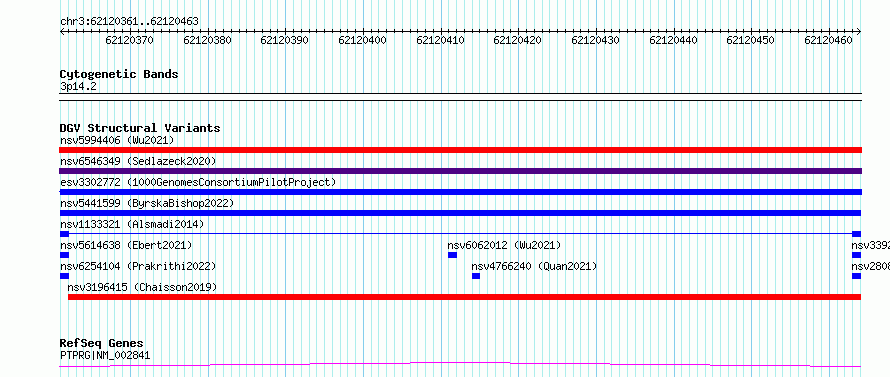Click ruler tick label 62120450

click(750, 40)
